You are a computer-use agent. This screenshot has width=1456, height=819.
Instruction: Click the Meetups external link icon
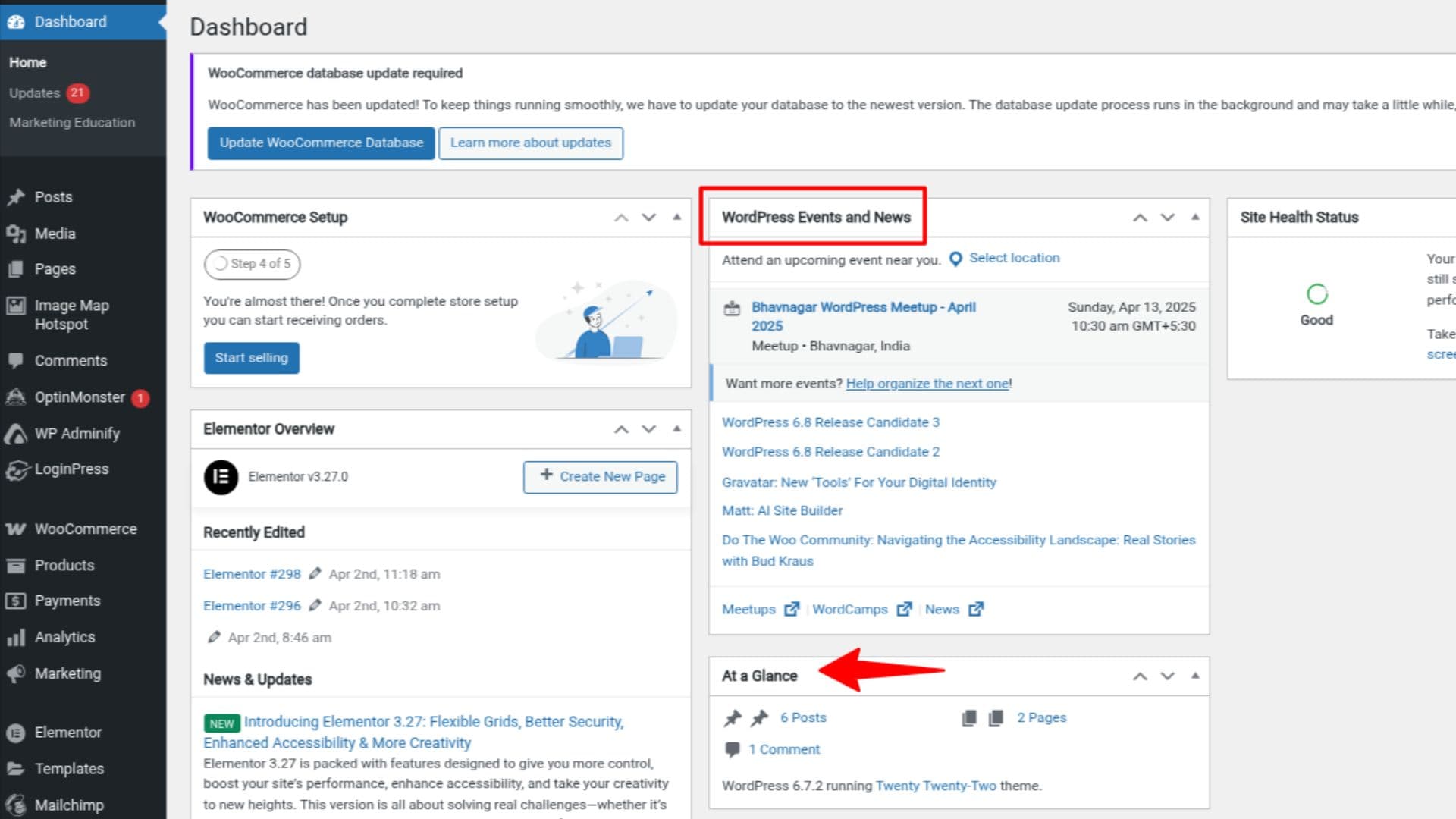(x=792, y=609)
